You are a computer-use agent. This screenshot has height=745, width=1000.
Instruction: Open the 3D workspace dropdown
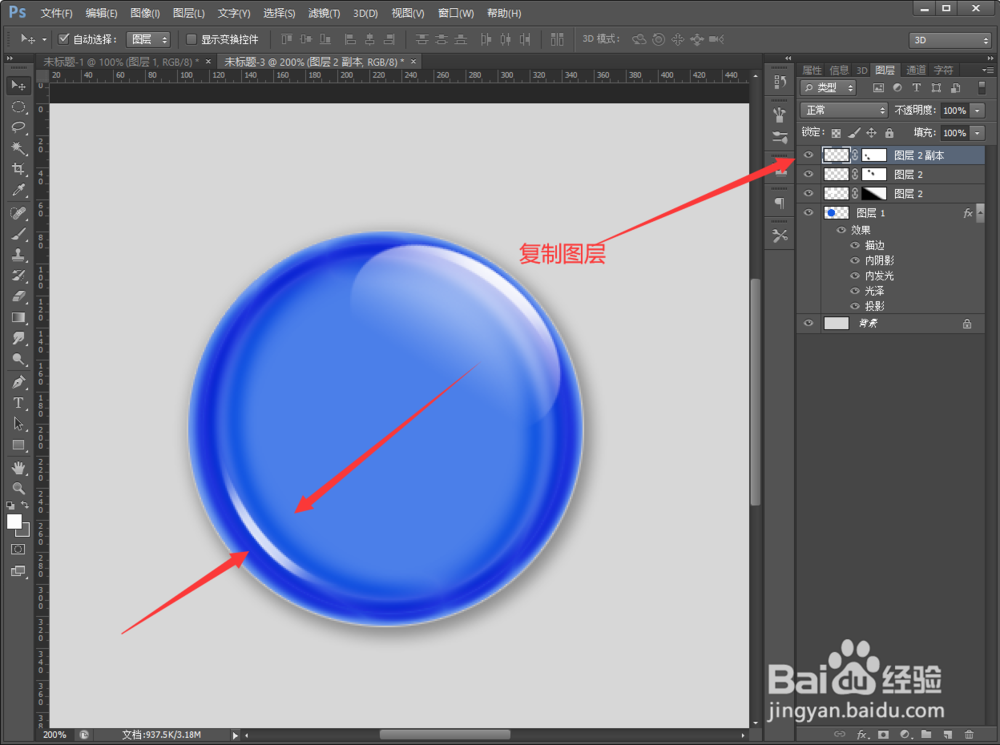click(x=950, y=40)
